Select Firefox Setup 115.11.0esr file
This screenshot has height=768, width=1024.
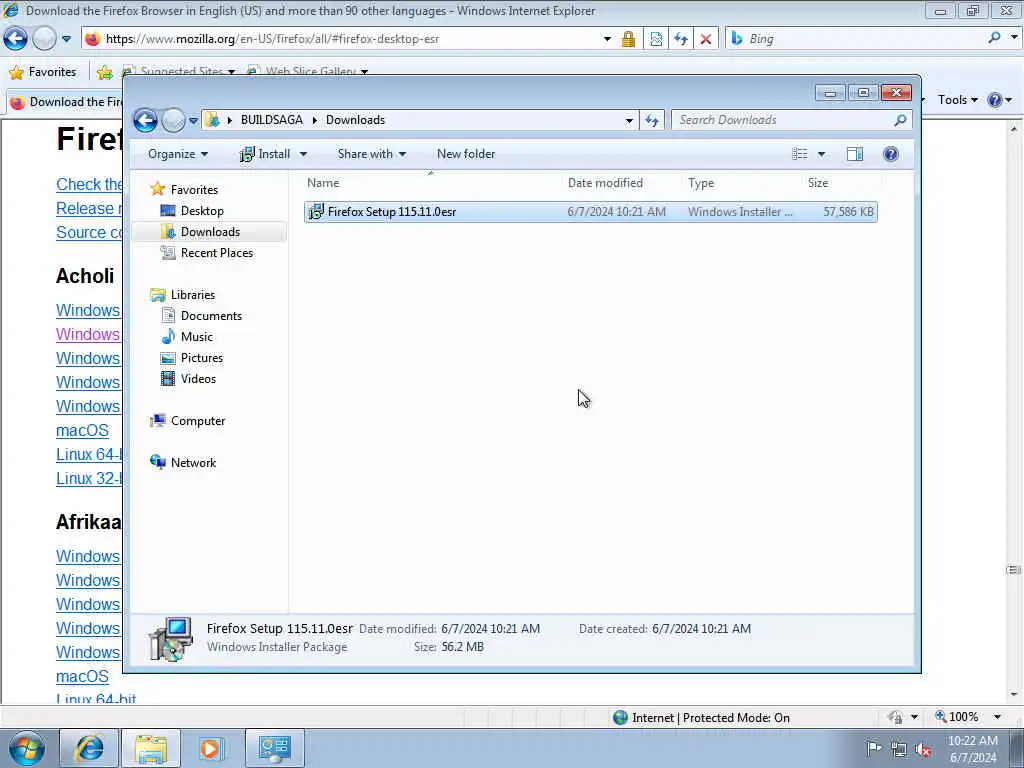590,212
